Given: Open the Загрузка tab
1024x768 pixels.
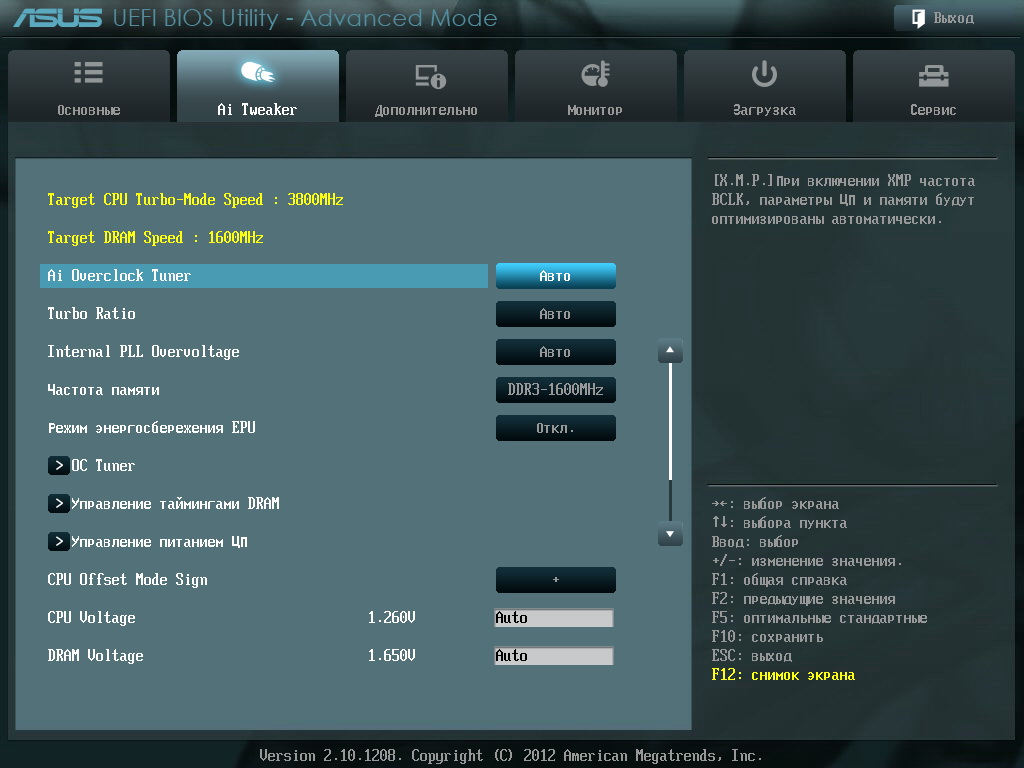Looking at the screenshot, I should pyautogui.click(x=765, y=86).
